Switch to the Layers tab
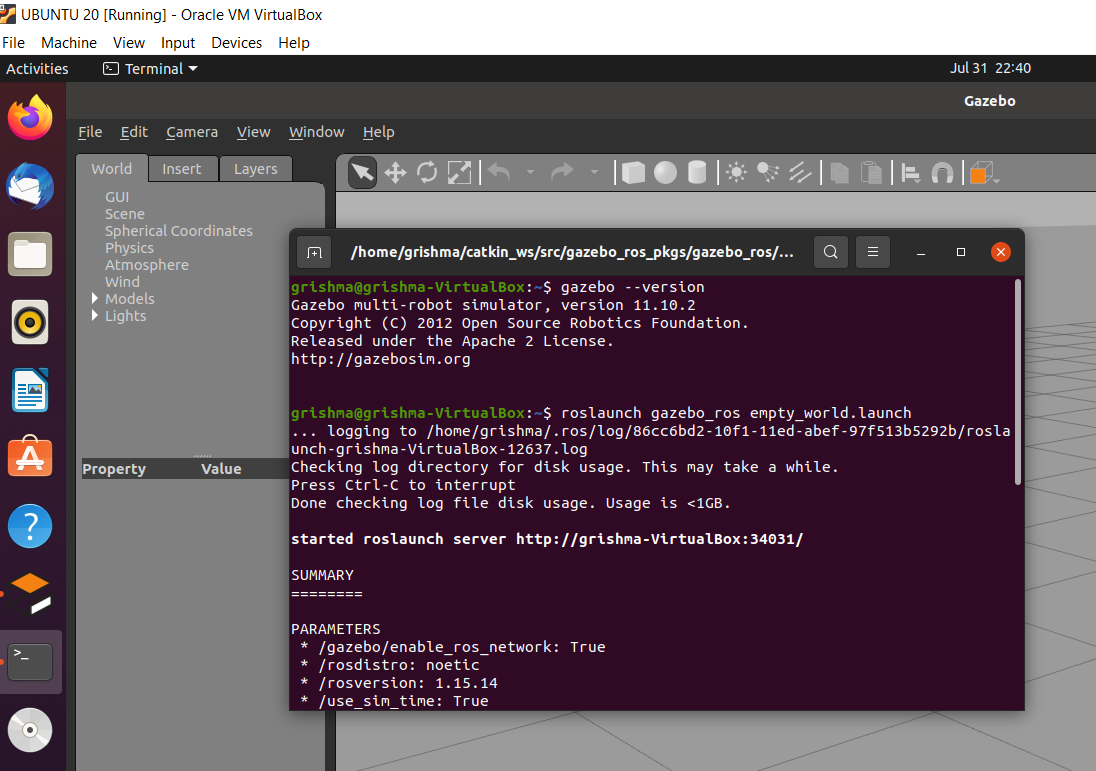The width and height of the screenshot is (1096, 771). pyautogui.click(x=255, y=168)
